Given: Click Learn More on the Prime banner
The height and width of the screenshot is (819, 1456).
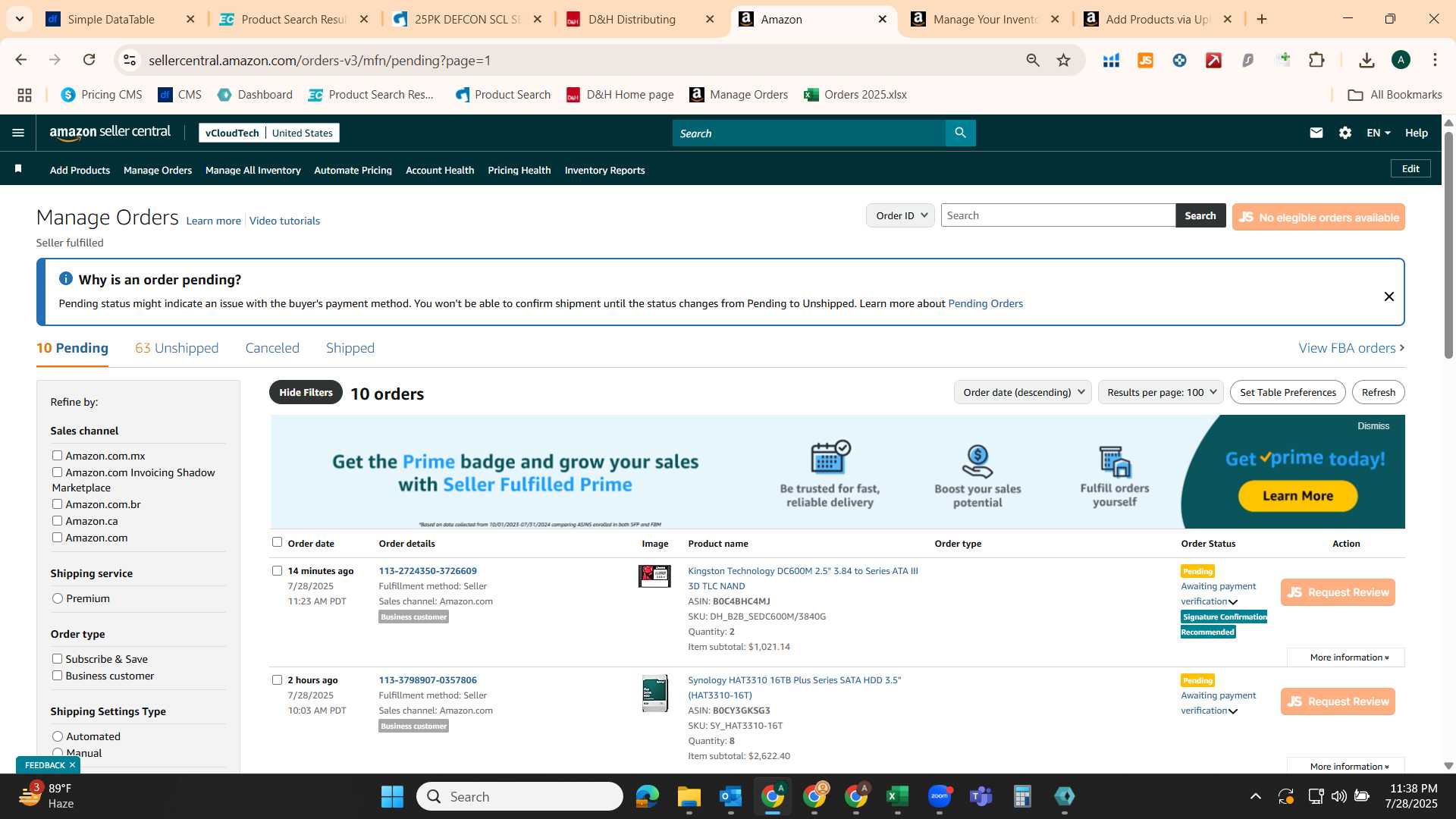Looking at the screenshot, I should [x=1298, y=496].
